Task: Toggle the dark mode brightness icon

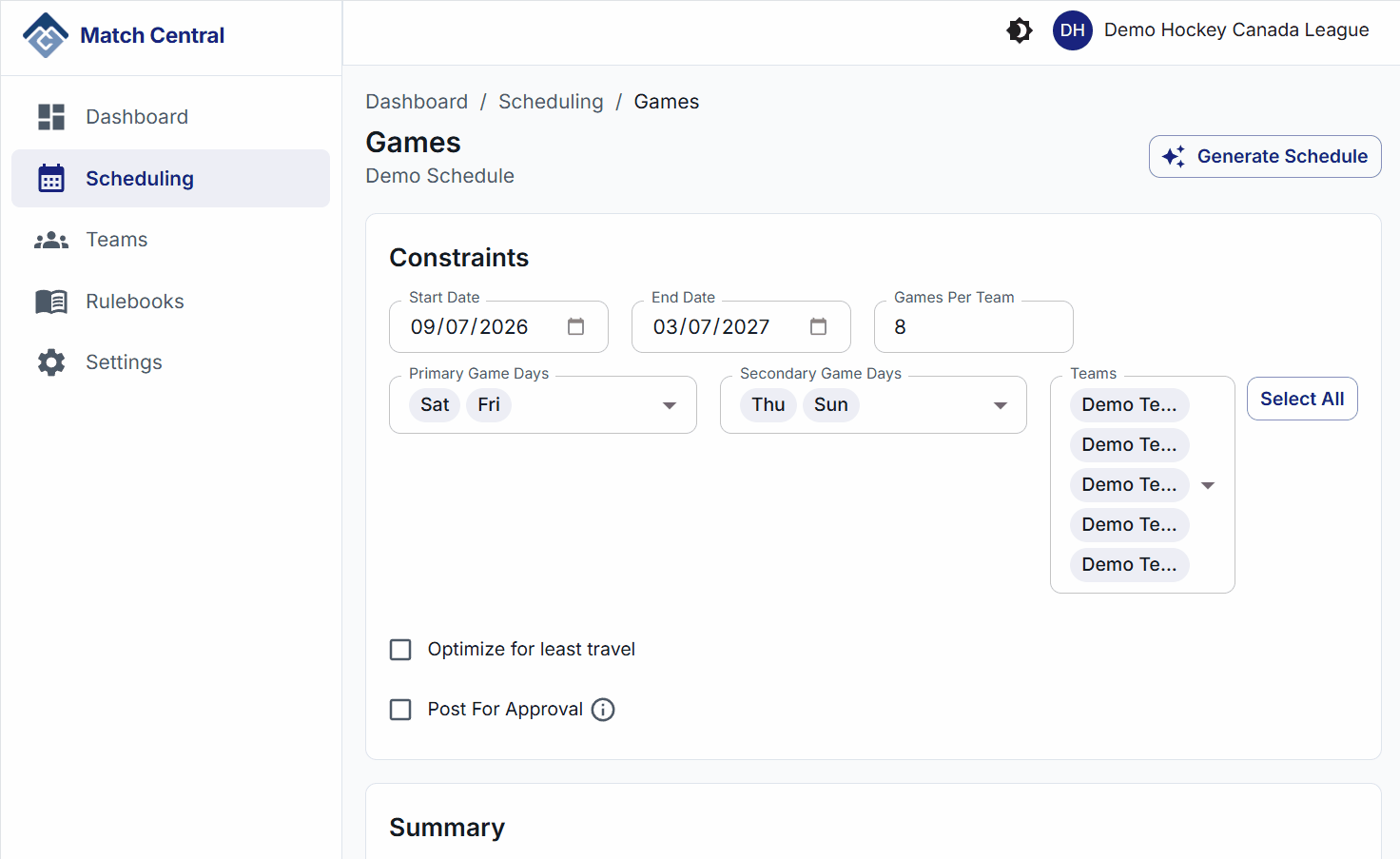Action: click(1020, 30)
